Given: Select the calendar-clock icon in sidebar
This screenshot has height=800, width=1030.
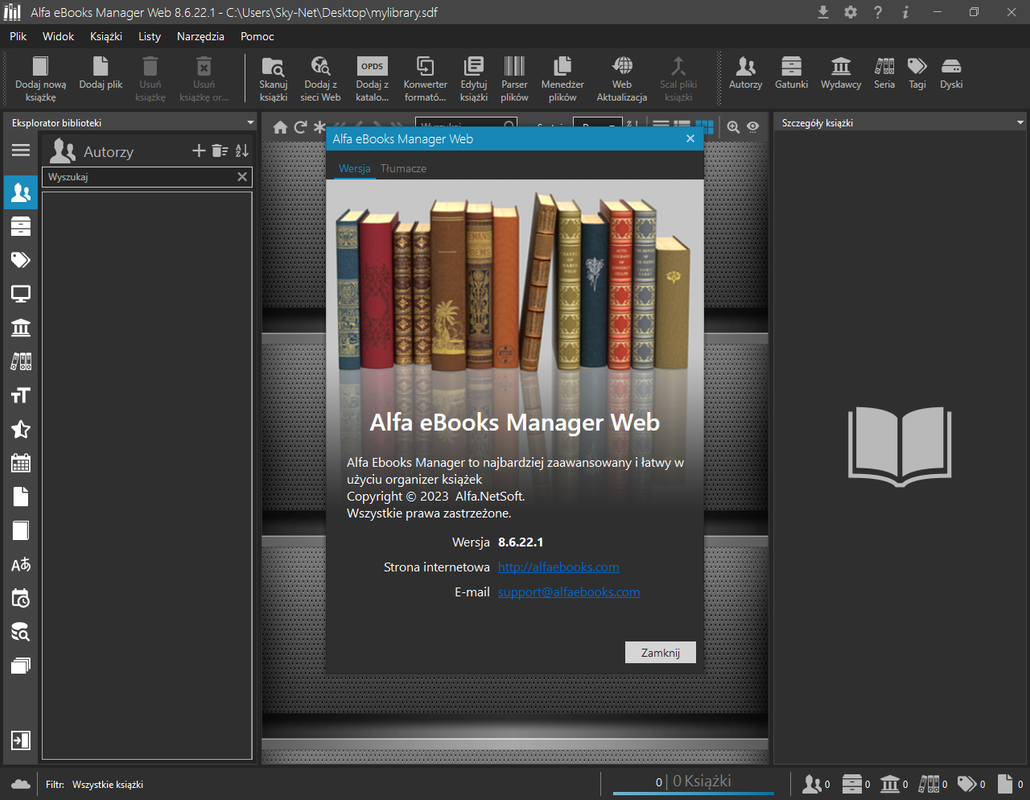Looking at the screenshot, I should tap(20, 598).
